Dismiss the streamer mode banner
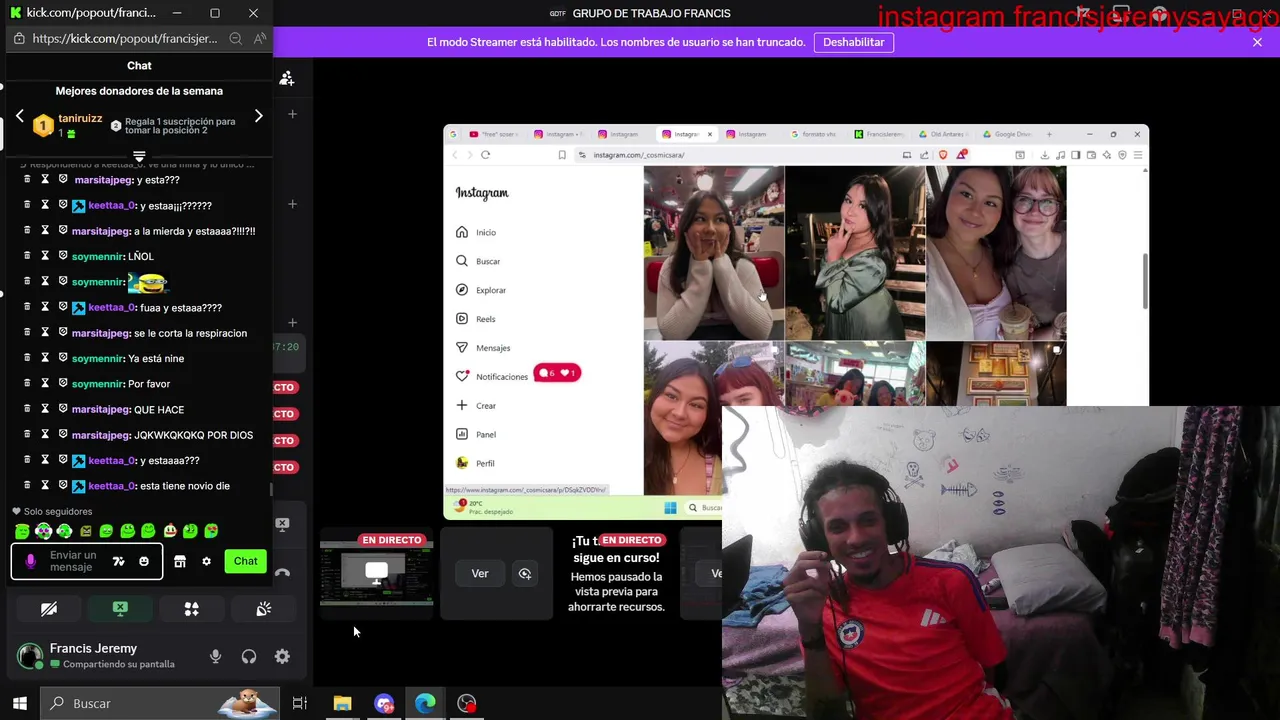 coord(1257,42)
